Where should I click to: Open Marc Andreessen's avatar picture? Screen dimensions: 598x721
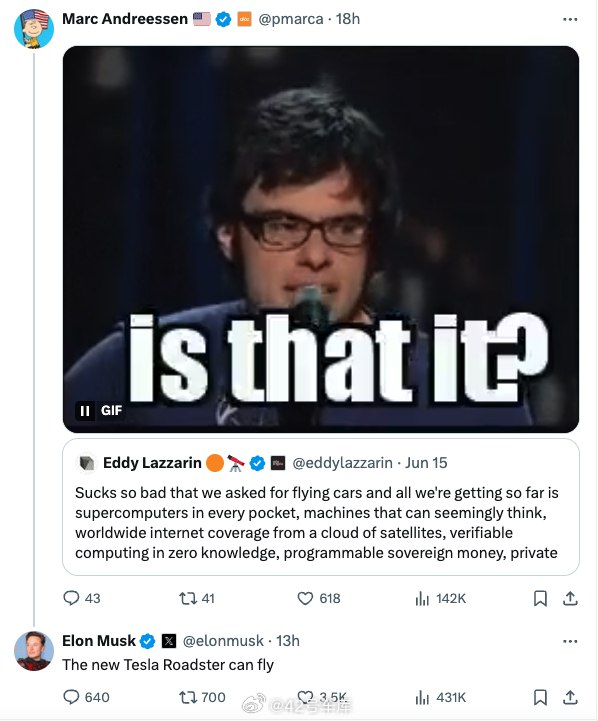34,29
